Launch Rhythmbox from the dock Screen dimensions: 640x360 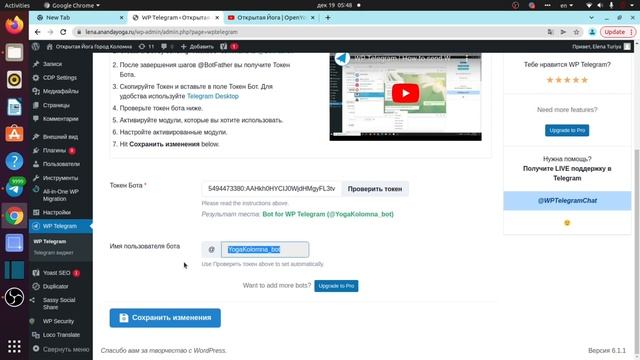click(x=14, y=80)
